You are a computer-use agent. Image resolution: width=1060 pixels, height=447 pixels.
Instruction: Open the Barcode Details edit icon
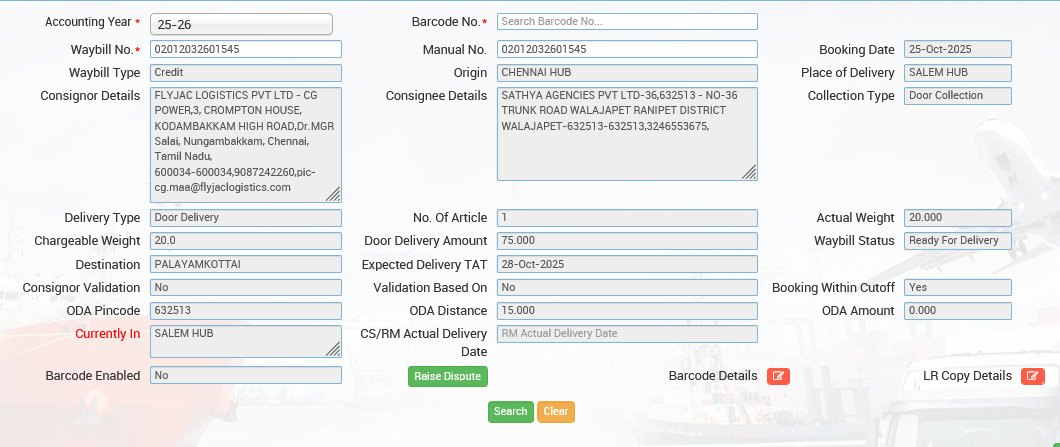(x=778, y=376)
